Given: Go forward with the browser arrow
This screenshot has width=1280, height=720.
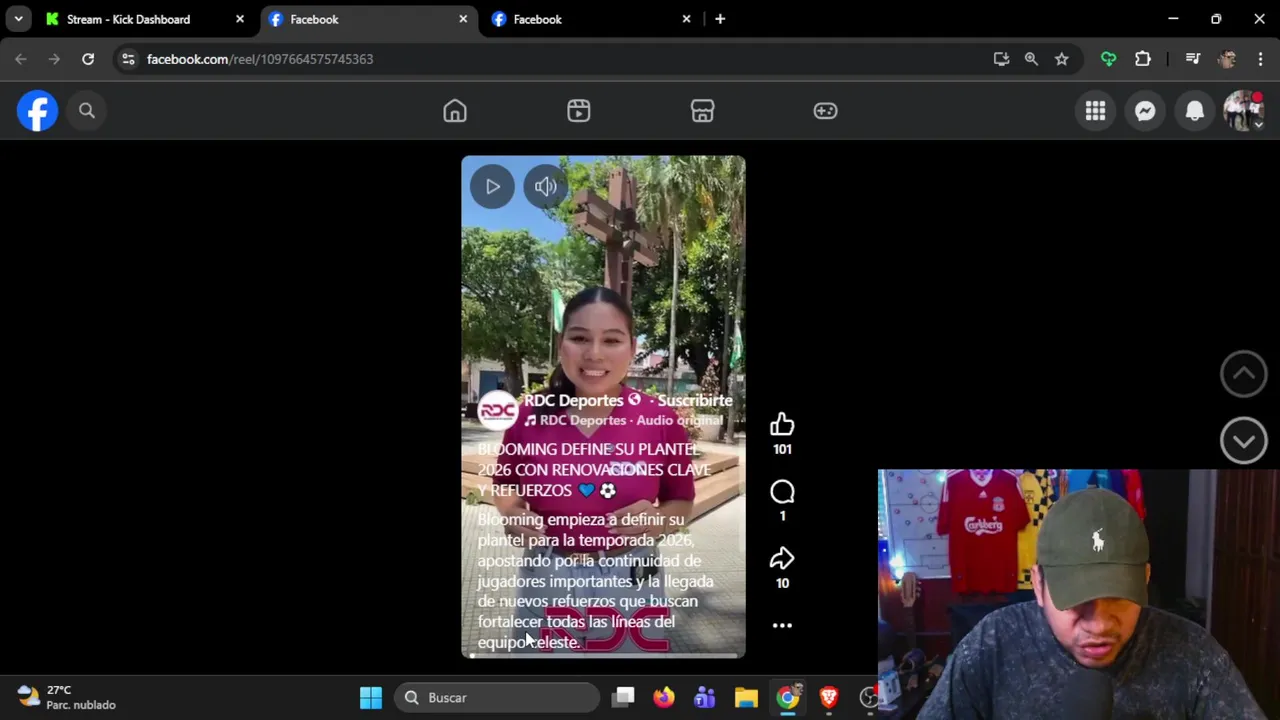Looking at the screenshot, I should point(54,59).
